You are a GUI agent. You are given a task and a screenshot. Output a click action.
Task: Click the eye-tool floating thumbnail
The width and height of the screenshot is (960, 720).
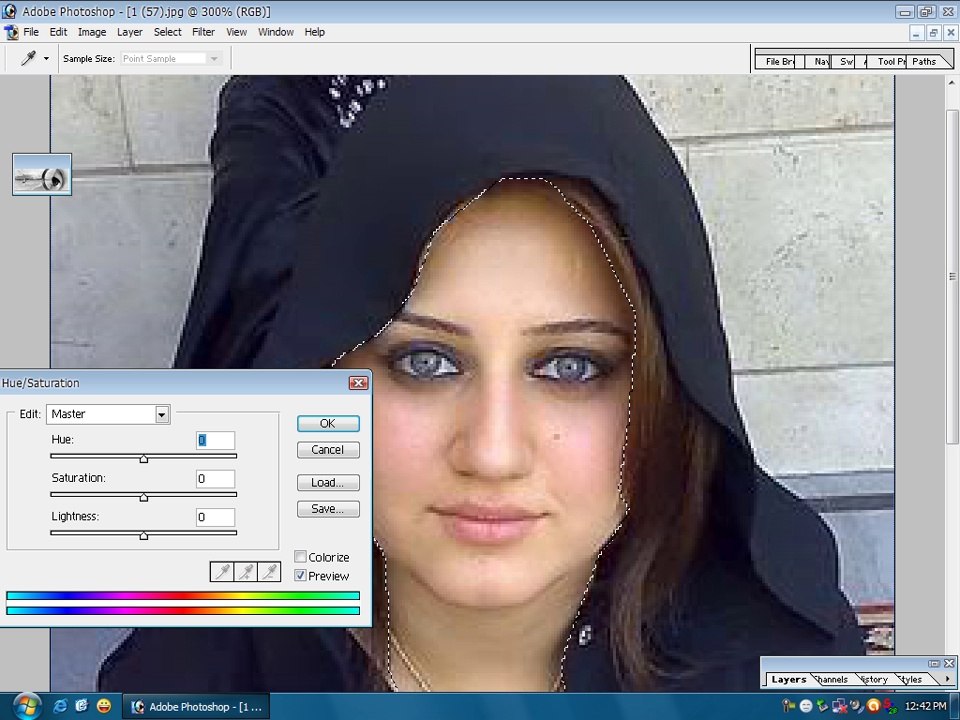42,174
